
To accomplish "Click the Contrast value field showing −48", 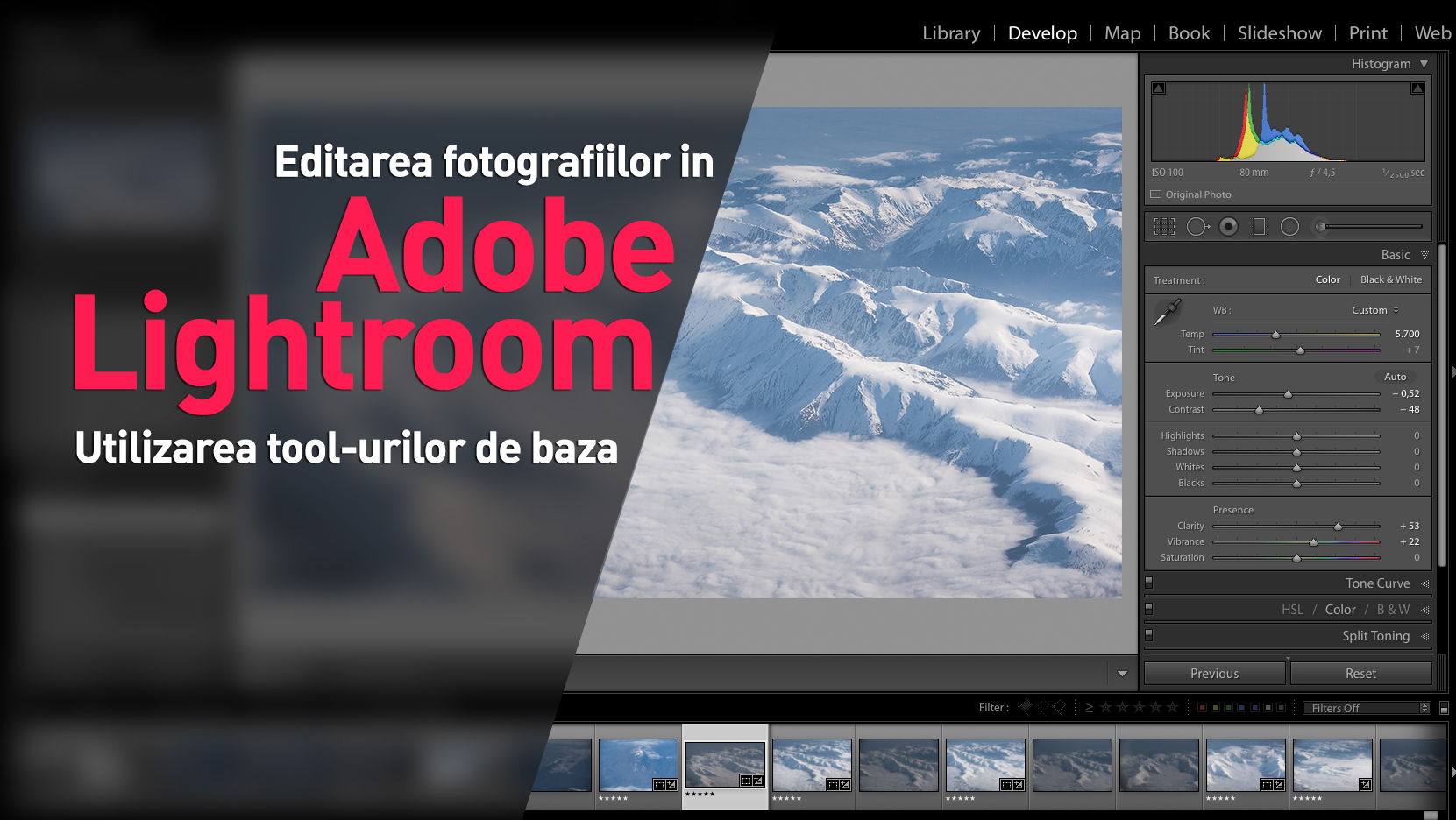I will click(1410, 409).
